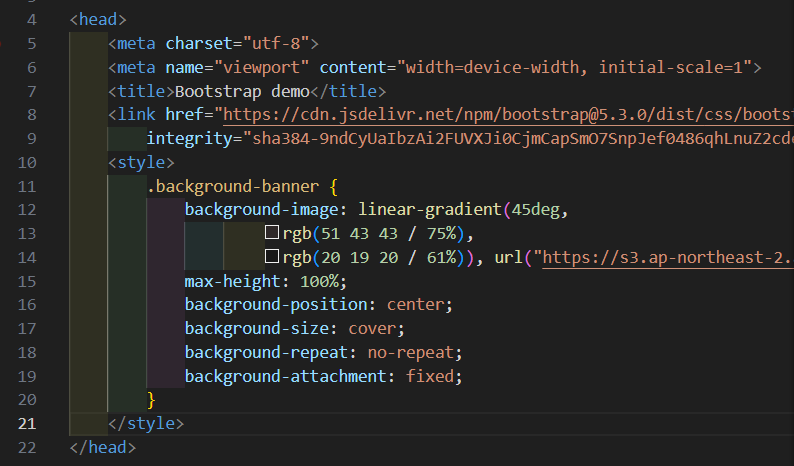The width and height of the screenshot is (794, 466).
Task: Click the closing yellow curly brace
Action: 151,400
